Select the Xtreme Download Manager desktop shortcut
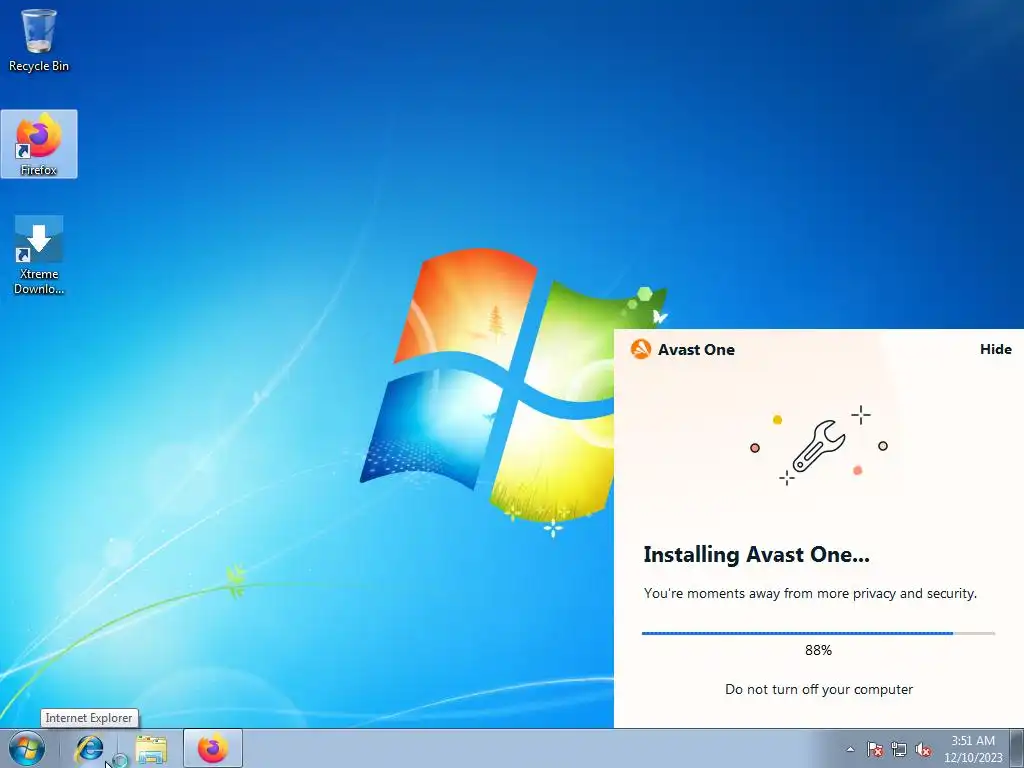Viewport: 1024px width, 768px height. point(39,255)
